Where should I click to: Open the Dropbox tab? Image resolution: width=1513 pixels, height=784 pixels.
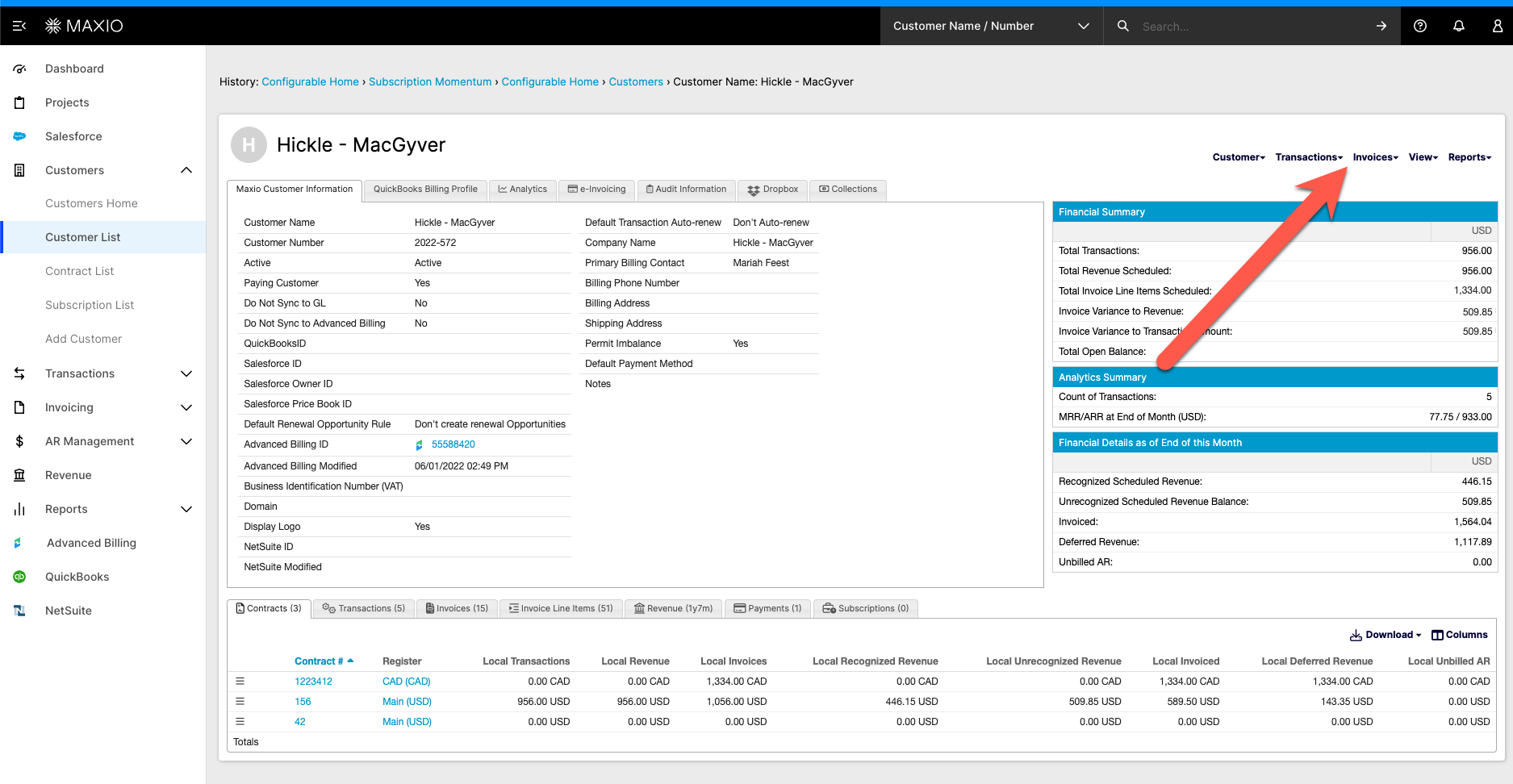(772, 190)
